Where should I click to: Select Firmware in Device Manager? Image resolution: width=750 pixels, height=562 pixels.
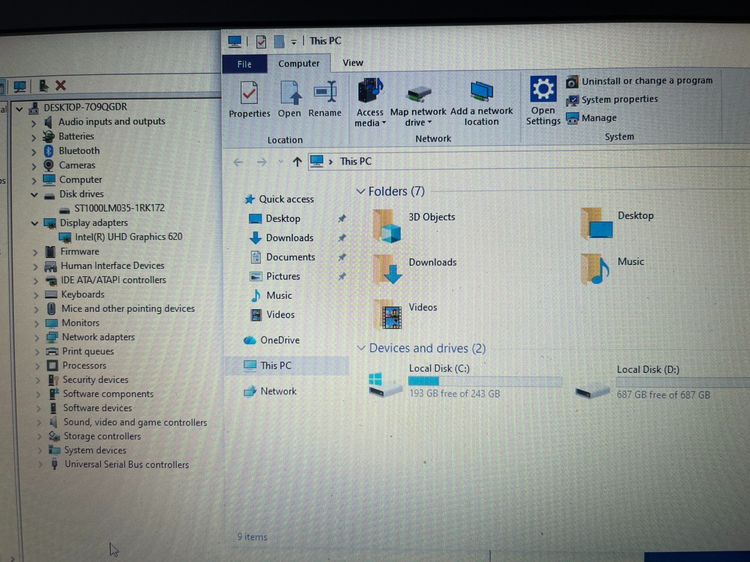(x=72, y=252)
